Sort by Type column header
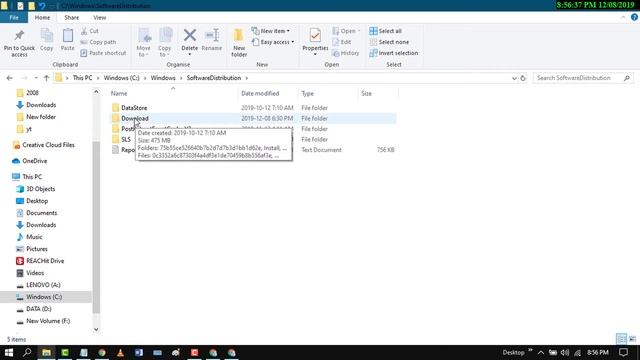This screenshot has height=360, width=640. click(x=308, y=93)
